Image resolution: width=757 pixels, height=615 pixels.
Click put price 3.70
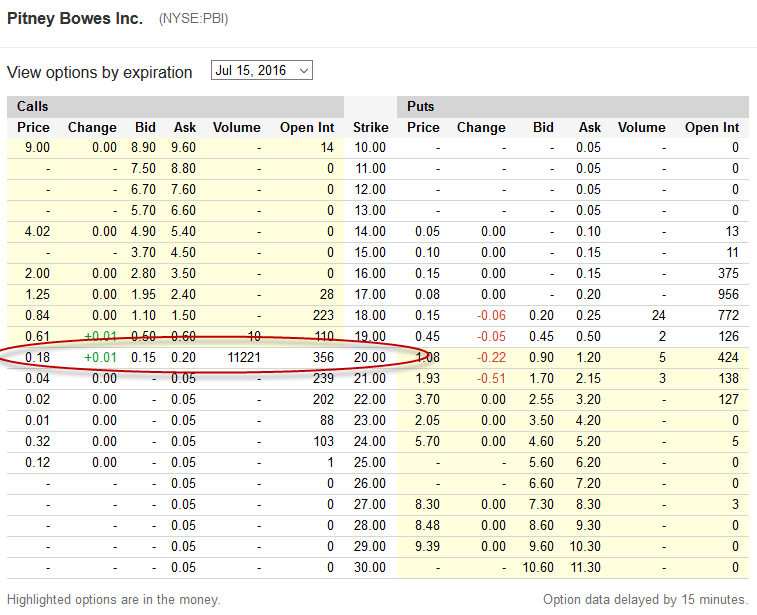(x=427, y=399)
